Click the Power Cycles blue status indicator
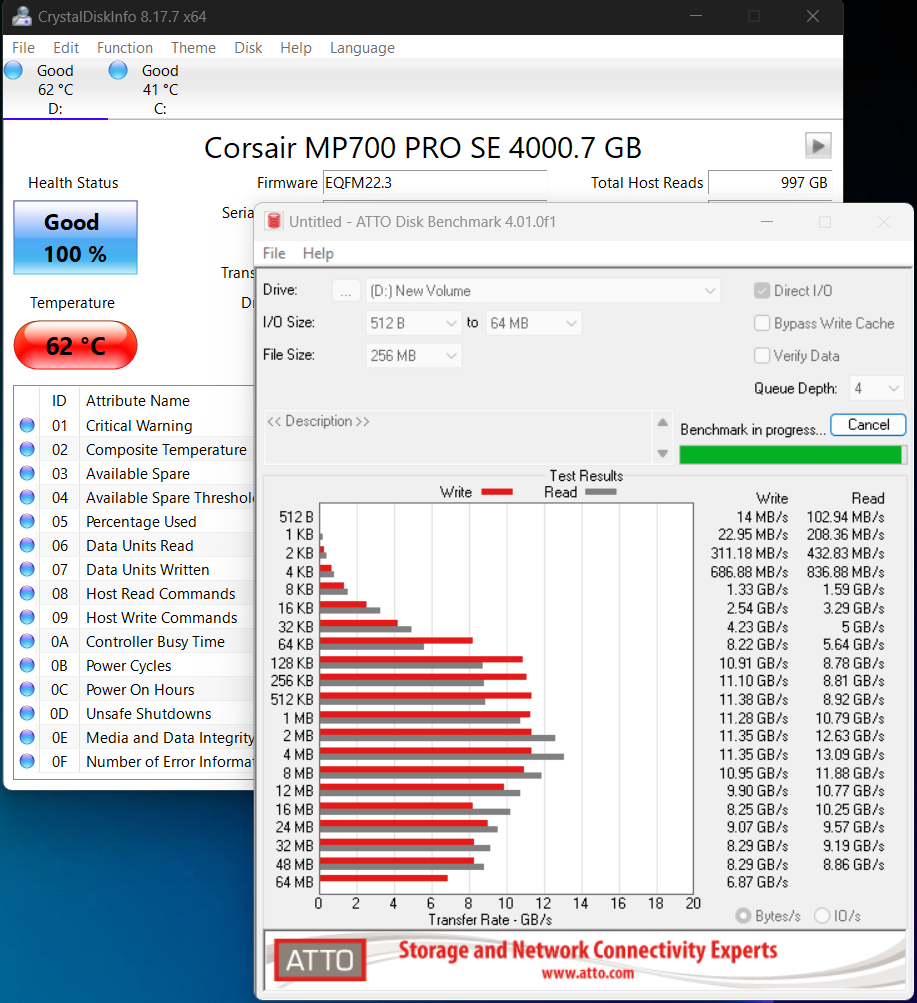 [27, 666]
